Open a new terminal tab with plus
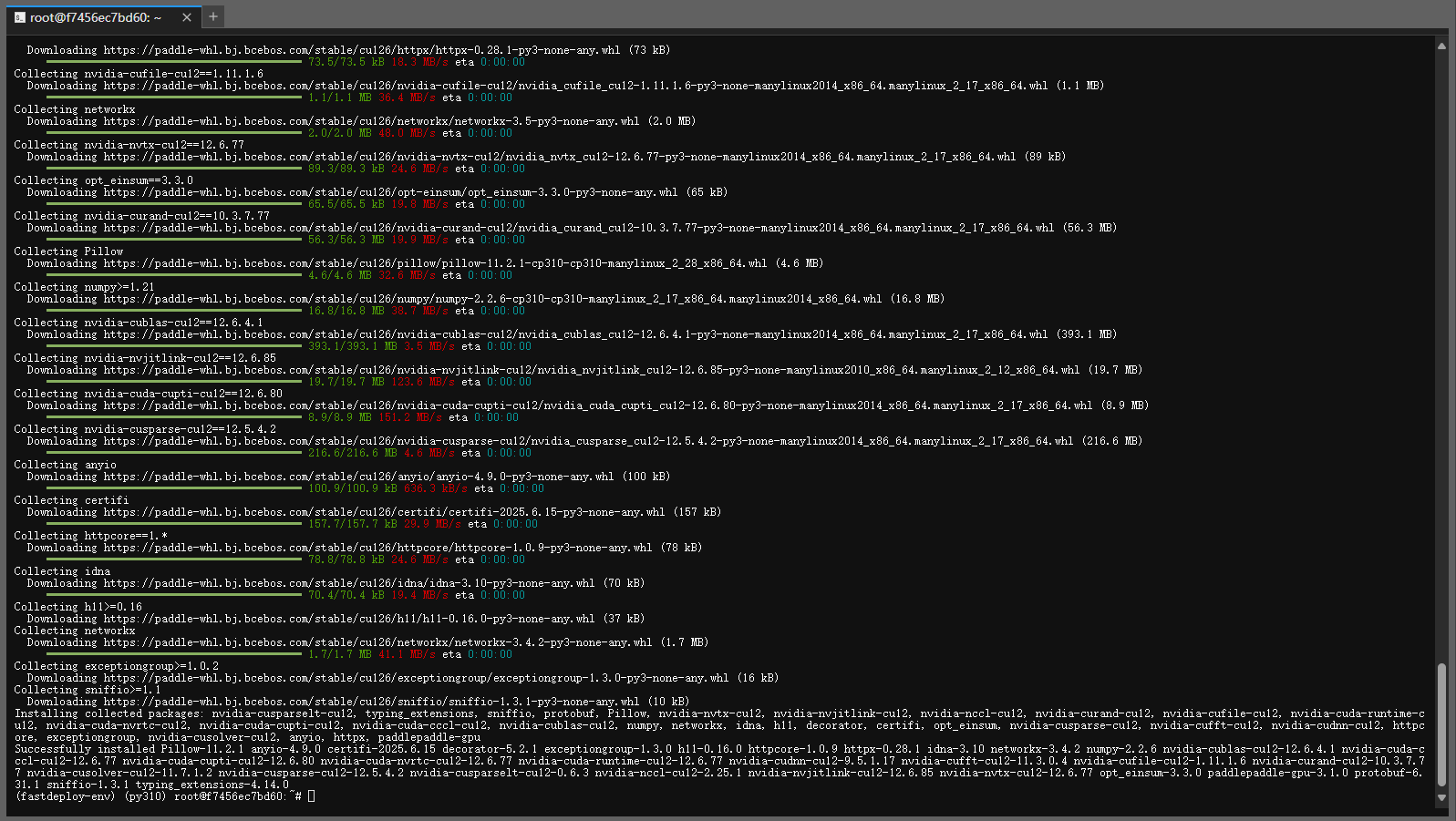This screenshot has width=1456, height=821. click(213, 16)
